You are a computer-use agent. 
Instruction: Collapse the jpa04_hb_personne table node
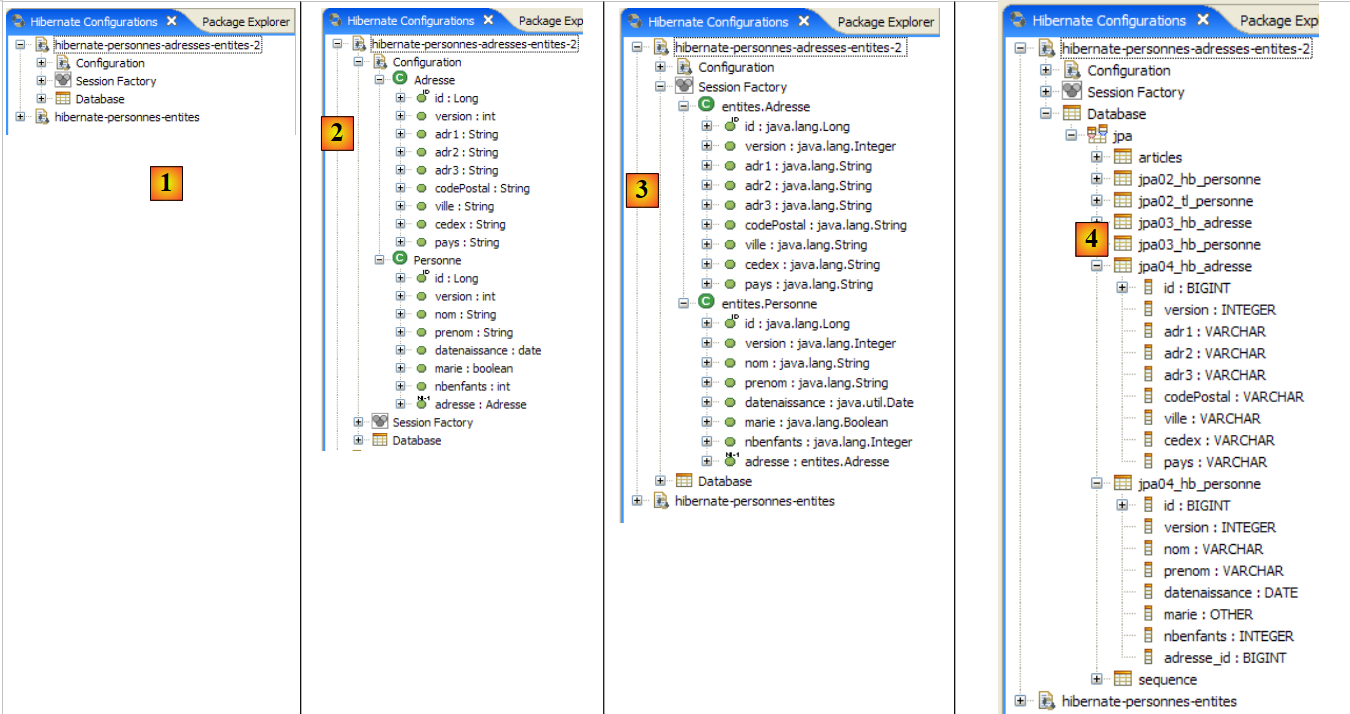point(1097,484)
